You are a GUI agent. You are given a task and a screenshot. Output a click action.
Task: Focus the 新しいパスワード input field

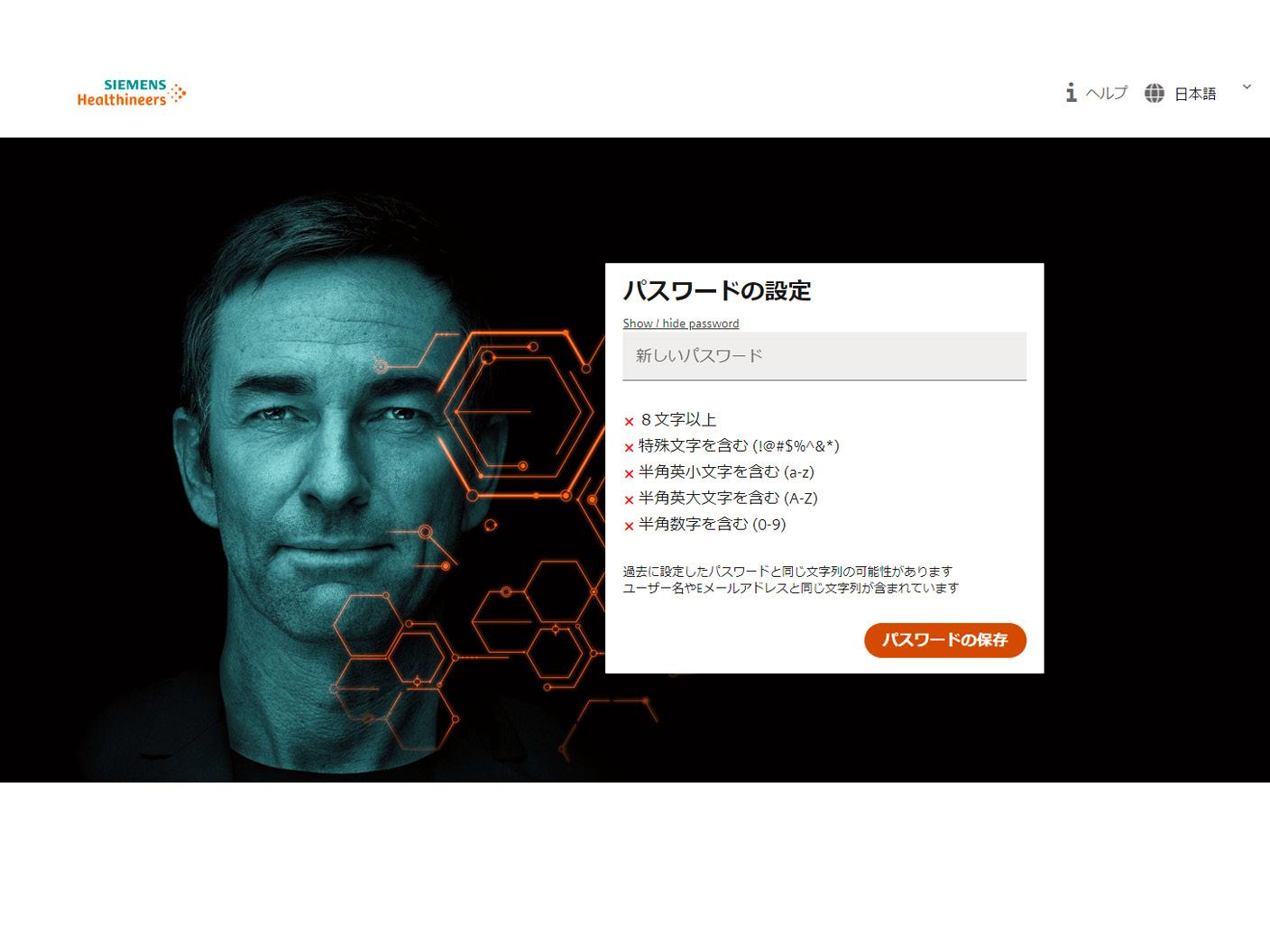click(x=824, y=356)
